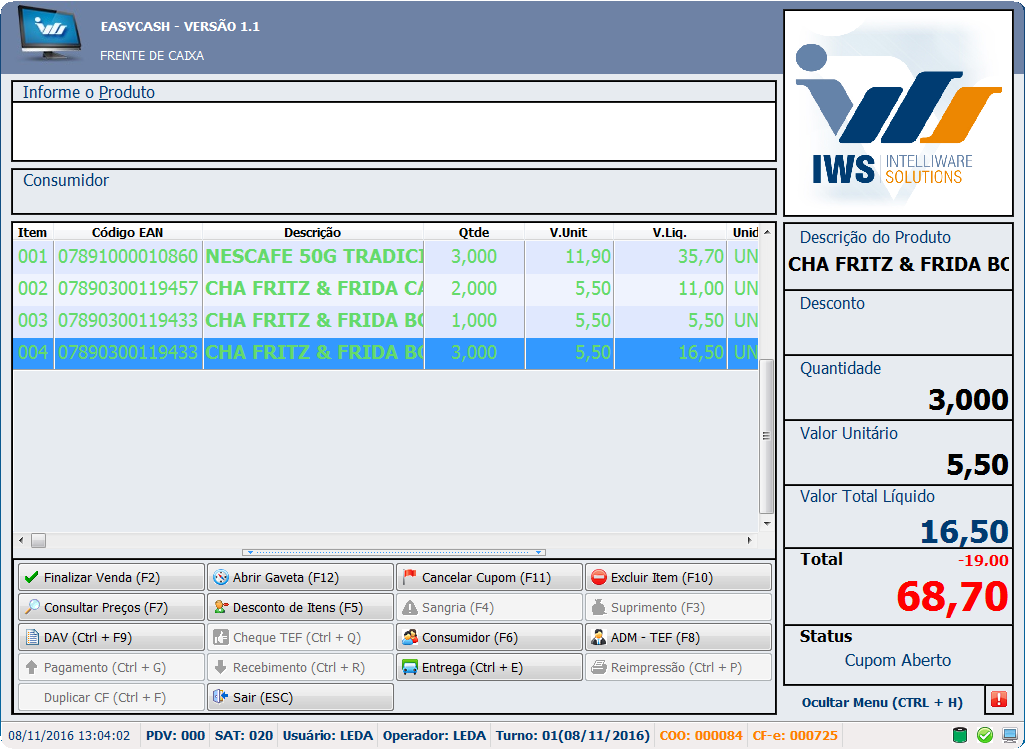Click the item list up scroll arrow
This screenshot has height=749, width=1025.
click(767, 232)
